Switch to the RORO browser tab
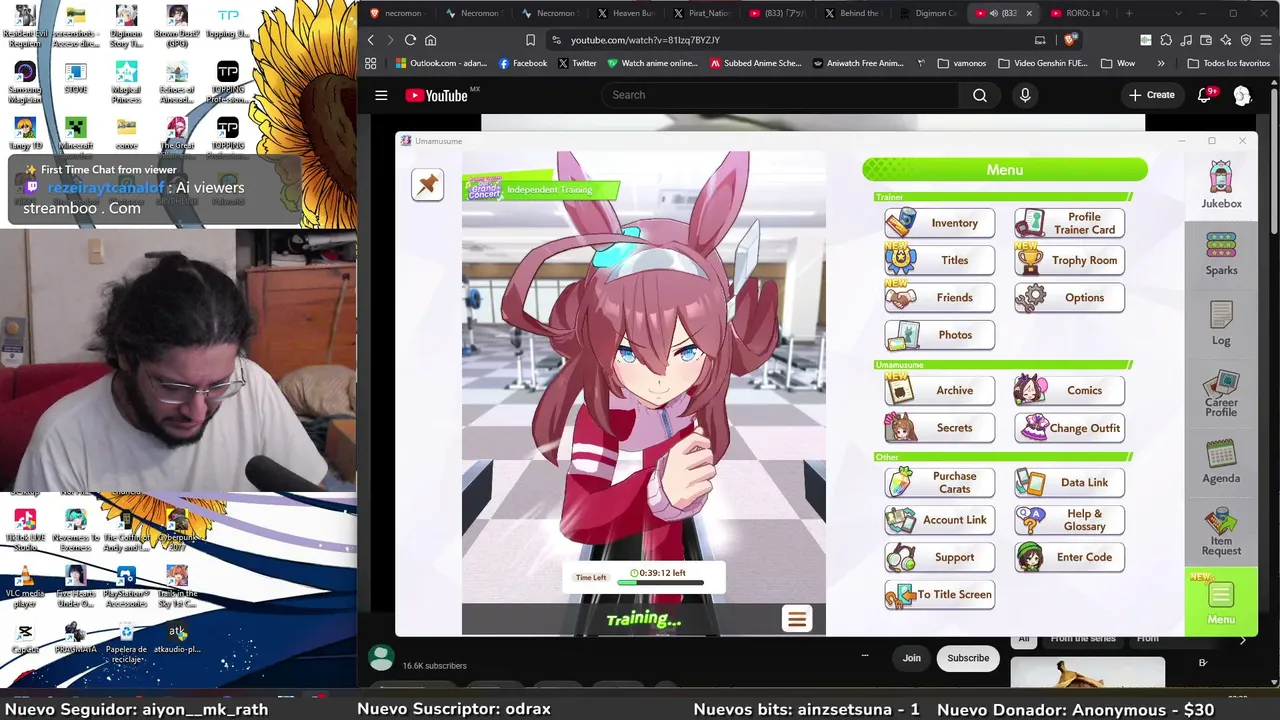This screenshot has width=1280, height=720. coord(1079,13)
